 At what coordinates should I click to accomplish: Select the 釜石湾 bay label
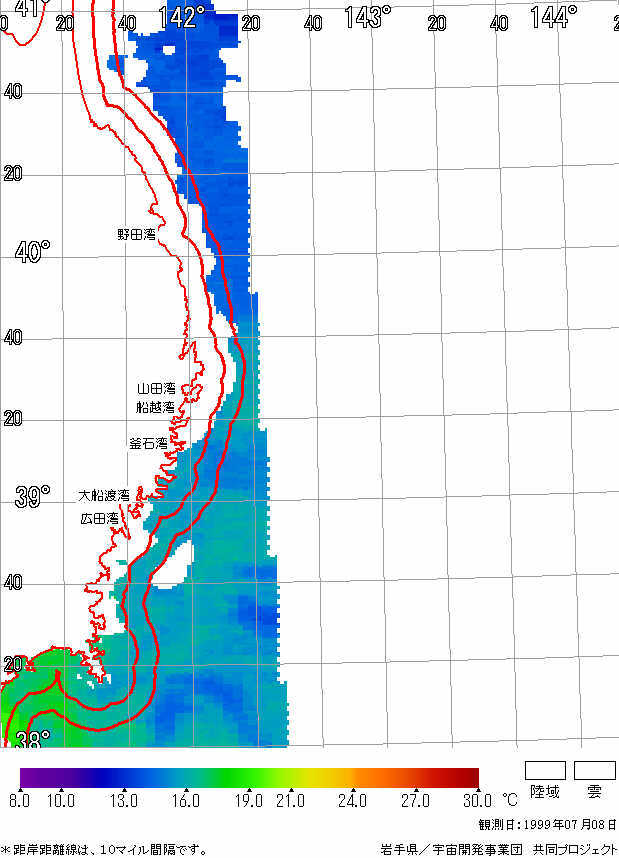(148, 443)
